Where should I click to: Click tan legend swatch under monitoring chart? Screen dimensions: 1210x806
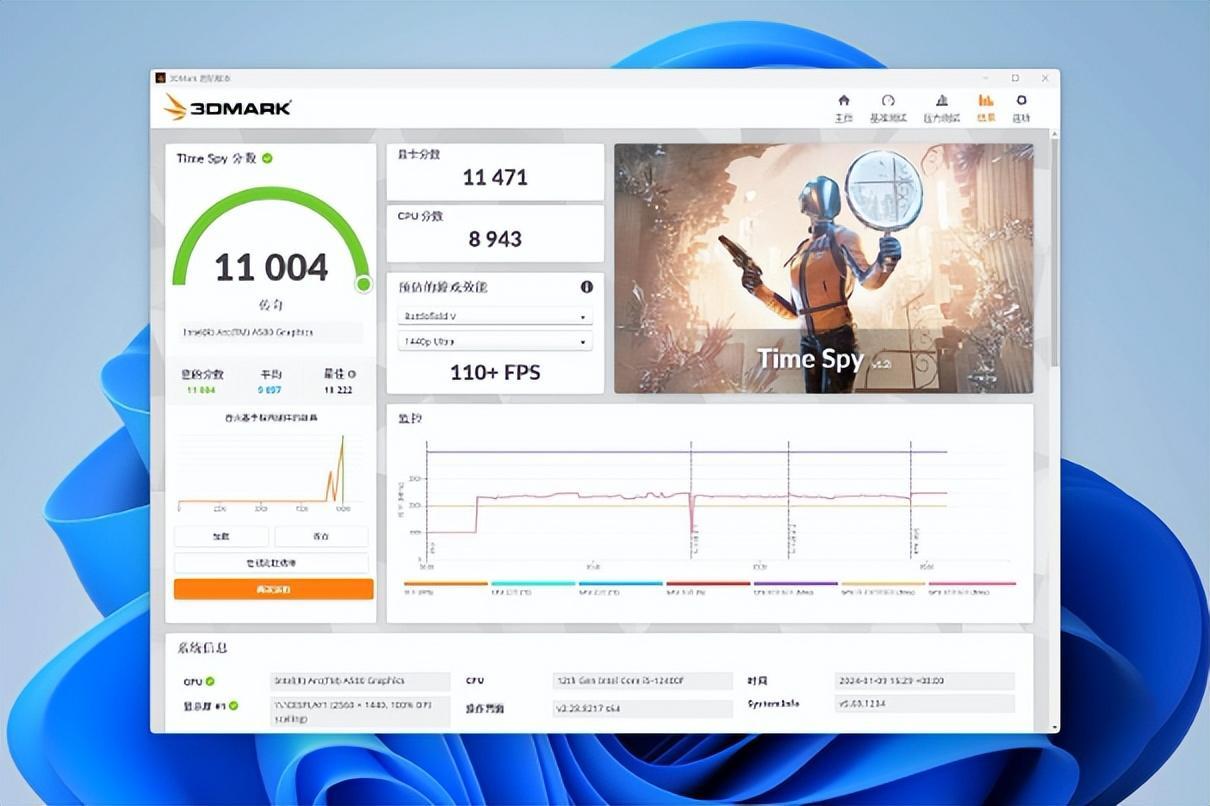pos(883,583)
